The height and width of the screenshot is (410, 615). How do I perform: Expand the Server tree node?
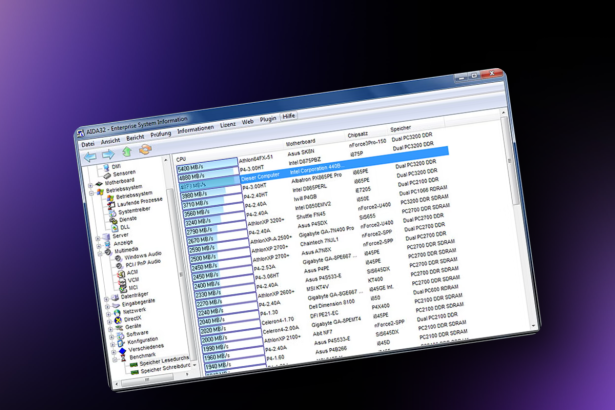[98, 238]
